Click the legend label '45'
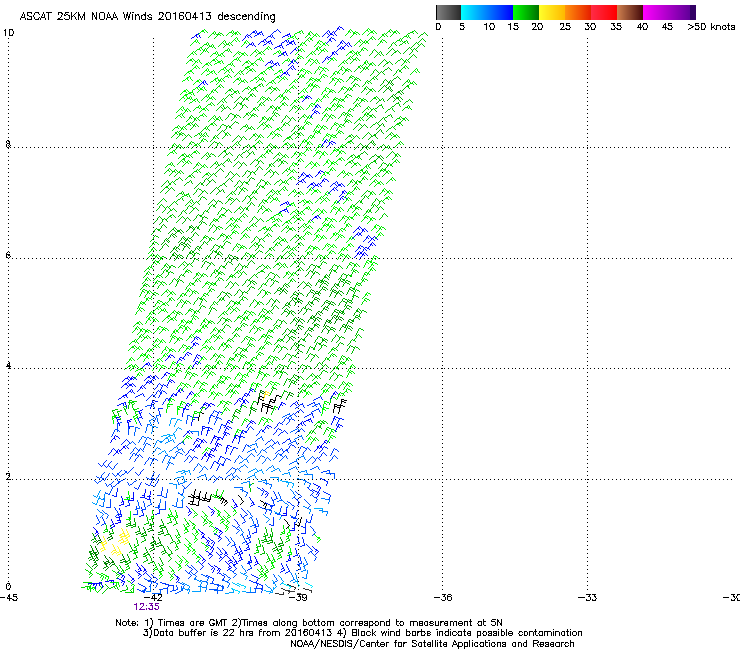This screenshot has width=740, height=650. tap(667, 26)
